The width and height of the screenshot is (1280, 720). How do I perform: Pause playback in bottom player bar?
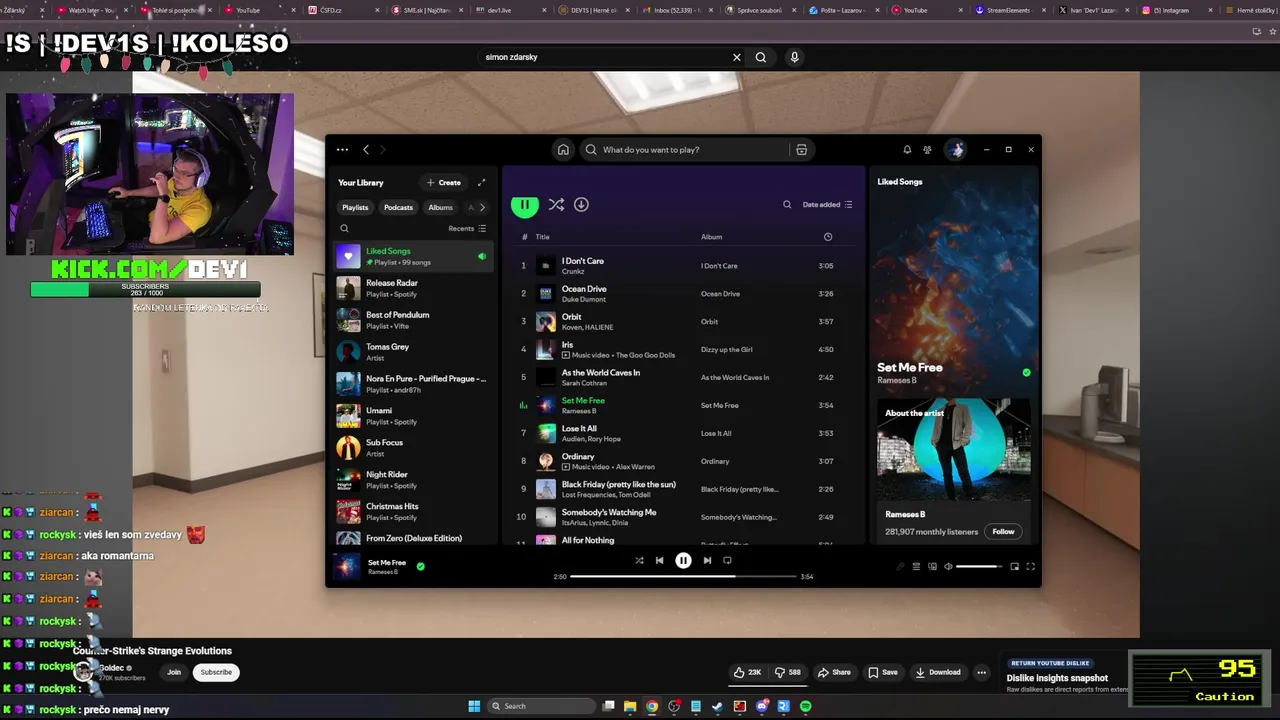[683, 561]
